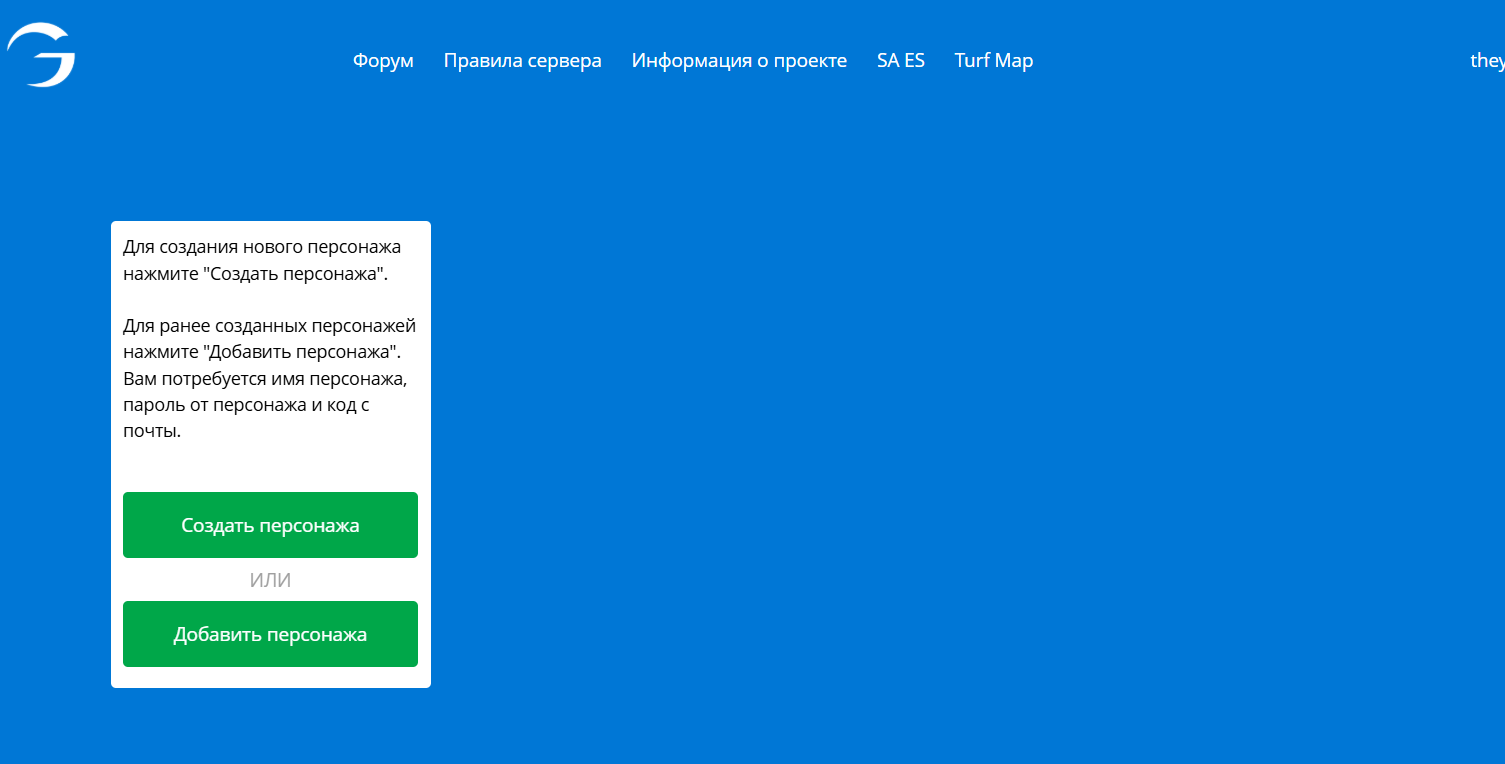The height and width of the screenshot is (764, 1505).
Task: Click the site logo in the header
Action: [x=41, y=56]
